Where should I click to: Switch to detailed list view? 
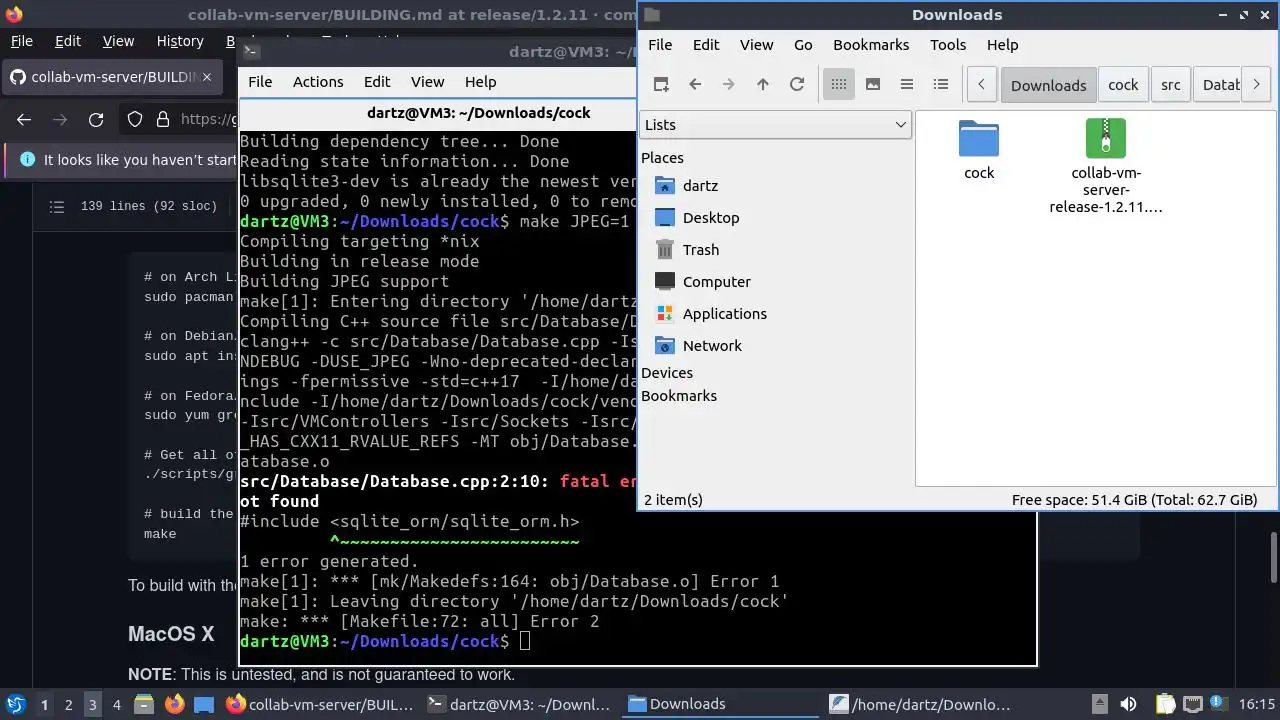[941, 85]
